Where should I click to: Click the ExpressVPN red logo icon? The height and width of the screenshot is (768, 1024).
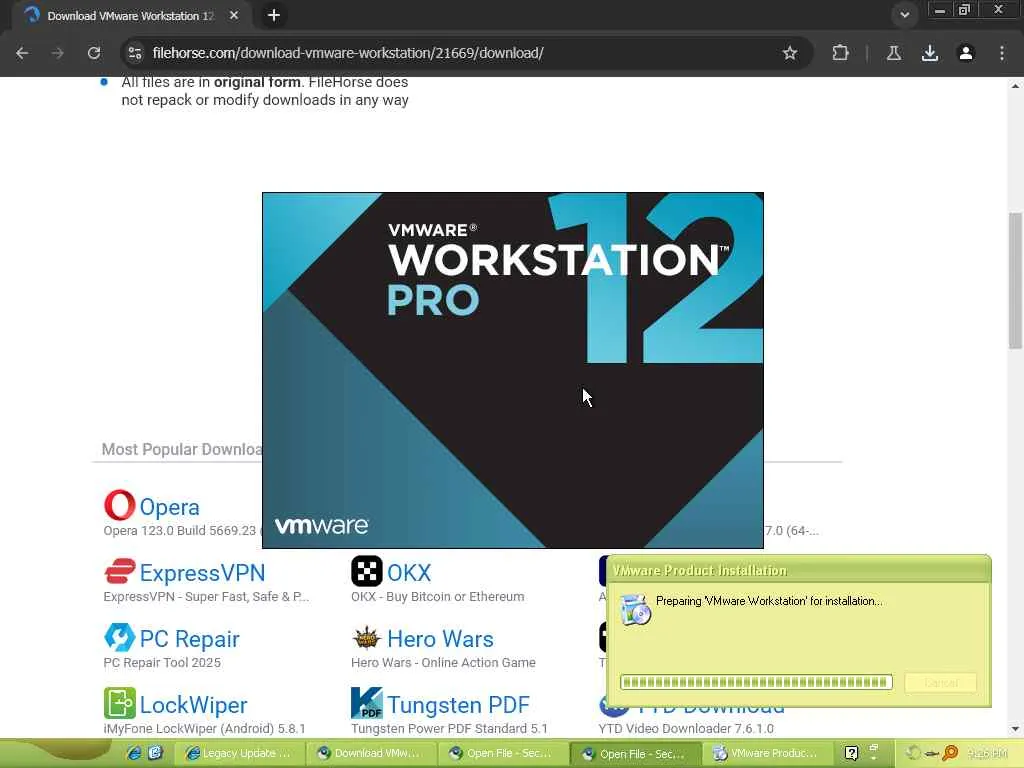point(120,571)
